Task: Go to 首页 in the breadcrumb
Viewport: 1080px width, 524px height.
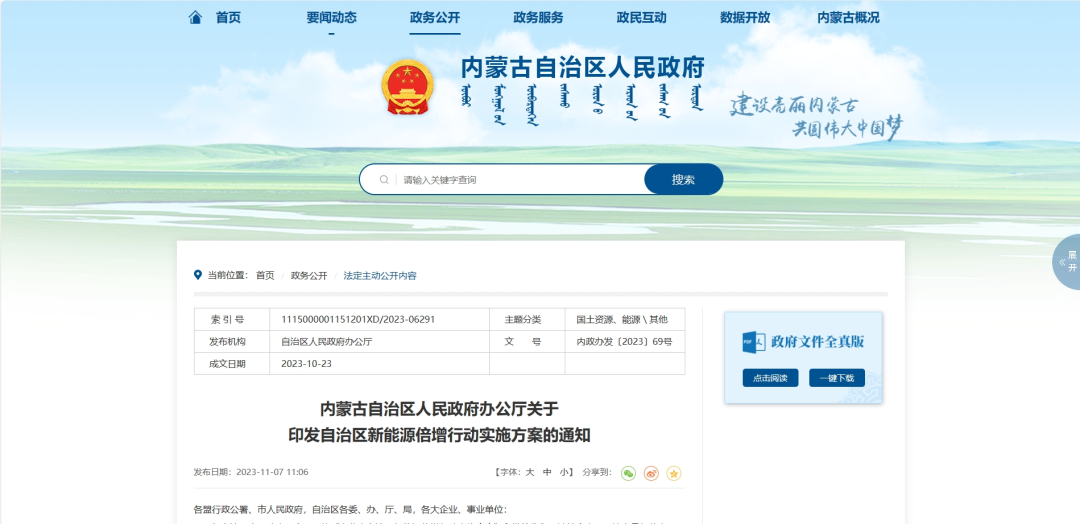Action: pyautogui.click(x=265, y=275)
